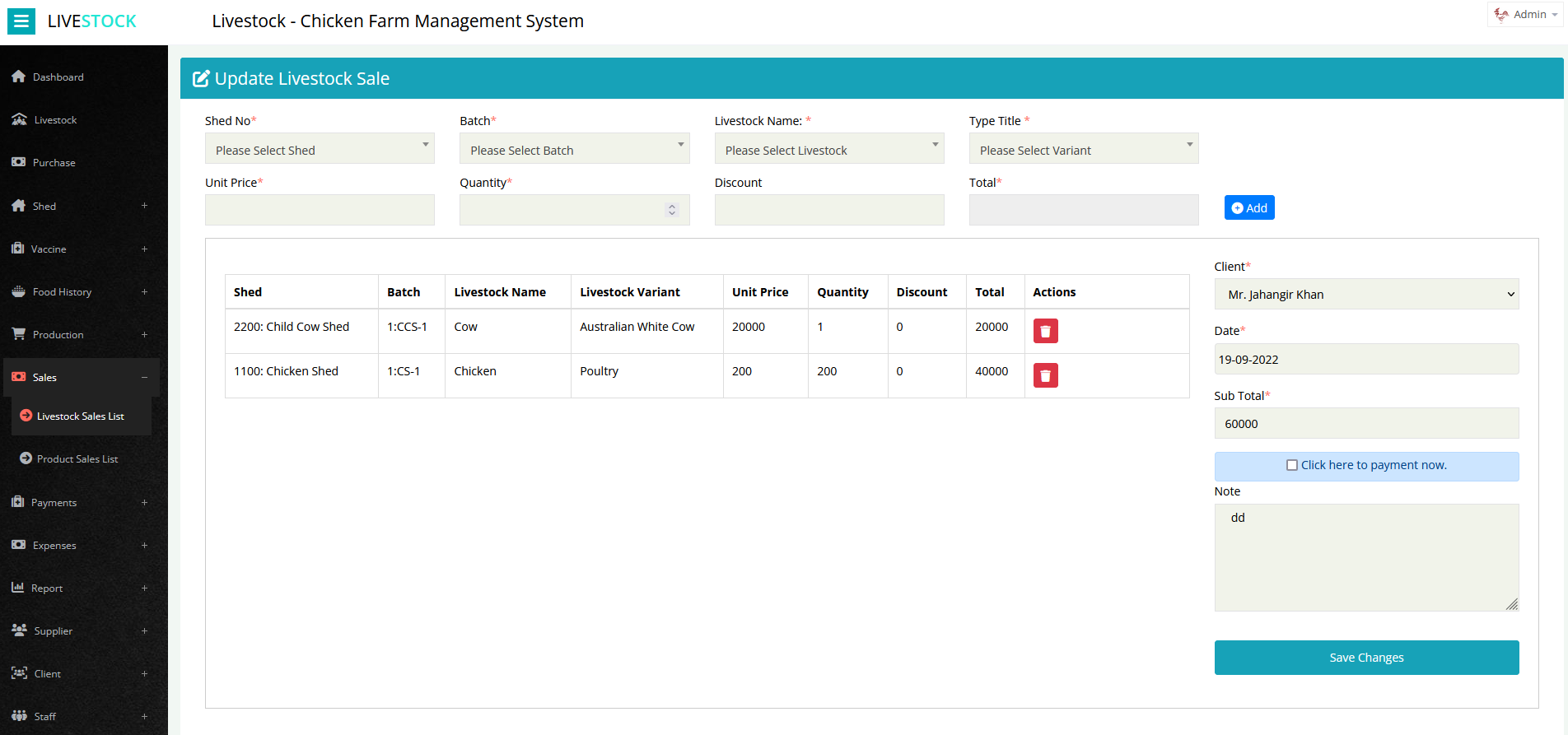Open Livestock Sales List menu item

80,416
